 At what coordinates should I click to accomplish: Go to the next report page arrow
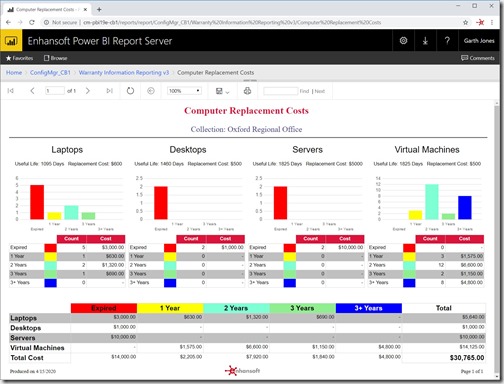point(87,91)
